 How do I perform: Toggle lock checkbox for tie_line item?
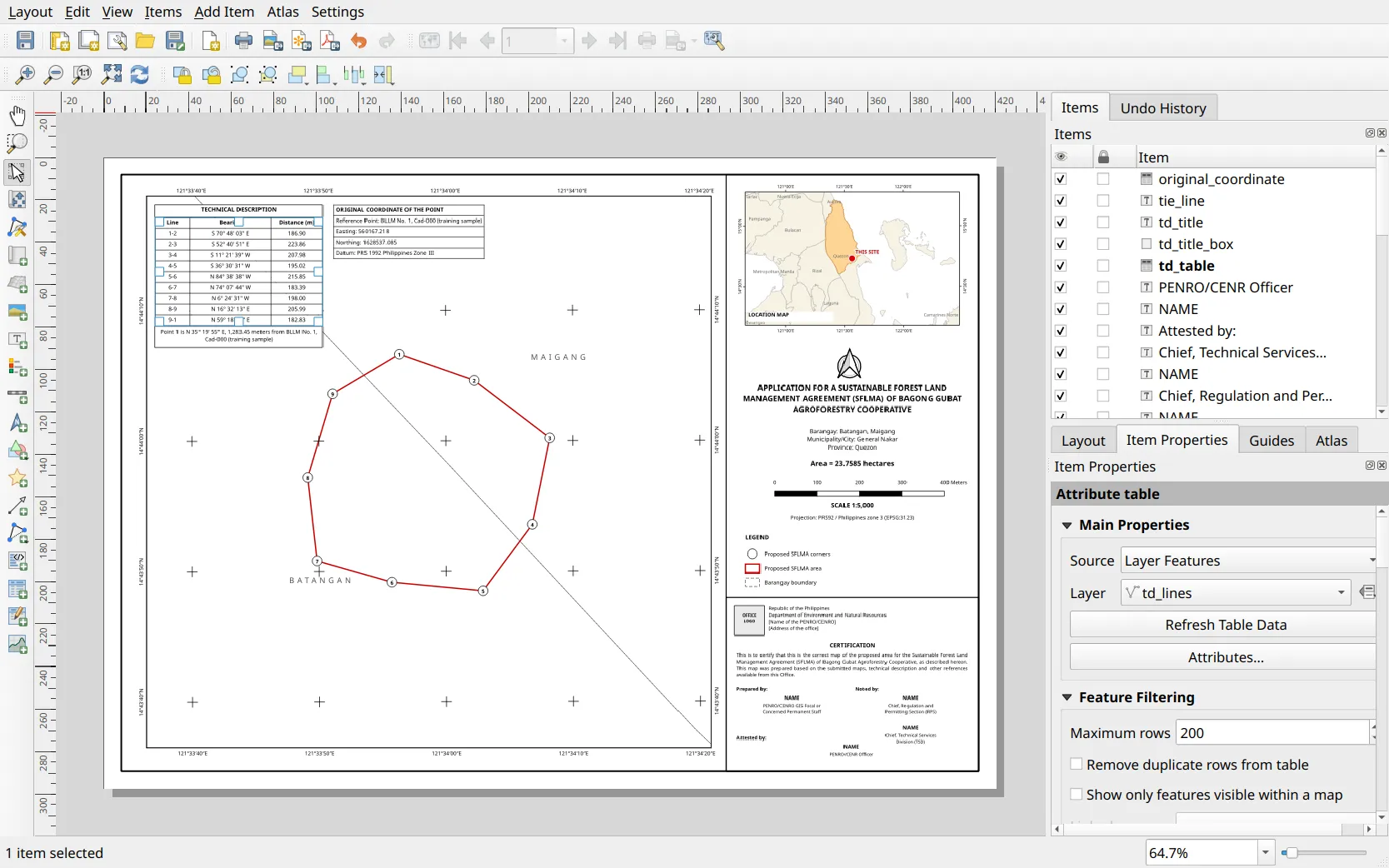[1103, 201]
